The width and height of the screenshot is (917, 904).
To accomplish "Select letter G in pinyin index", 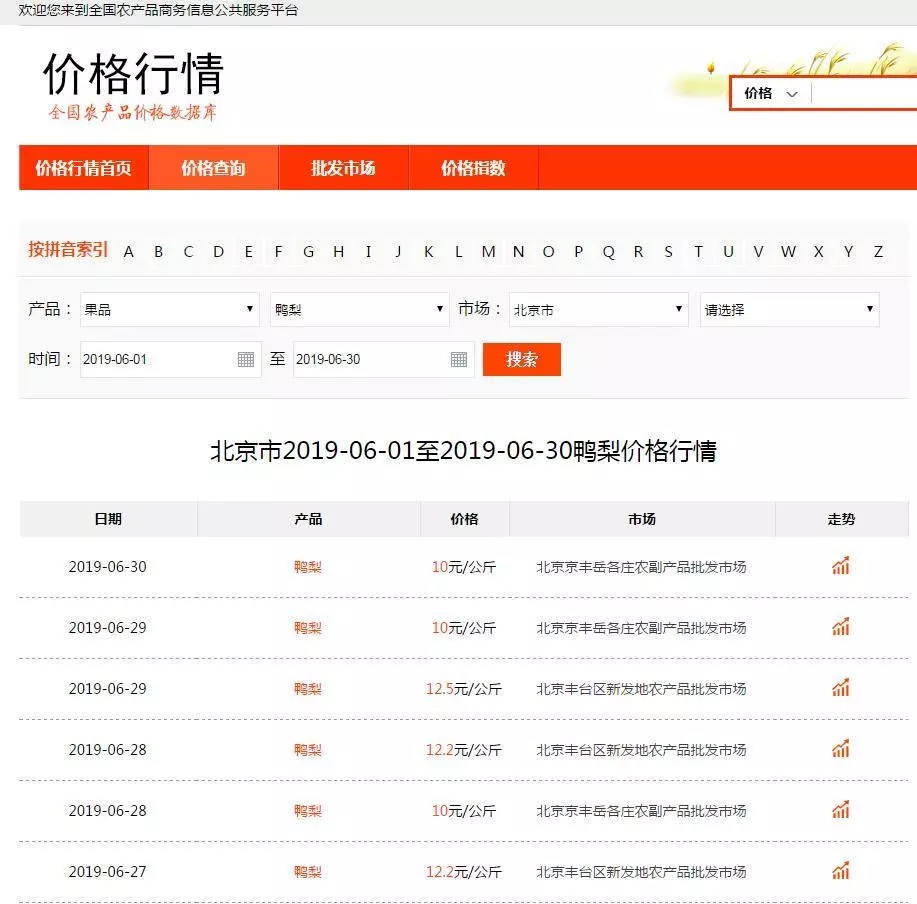I will point(308,251).
